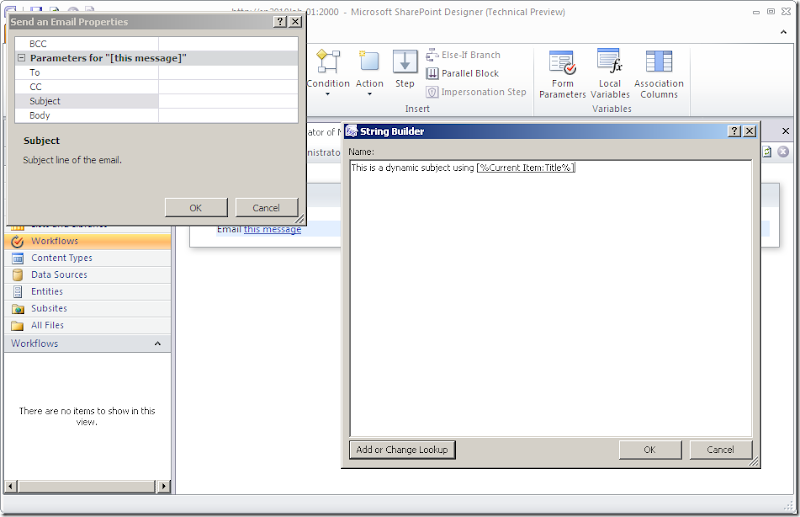Click the All Files folder icon
This screenshot has height=517, width=800.
[x=17, y=326]
